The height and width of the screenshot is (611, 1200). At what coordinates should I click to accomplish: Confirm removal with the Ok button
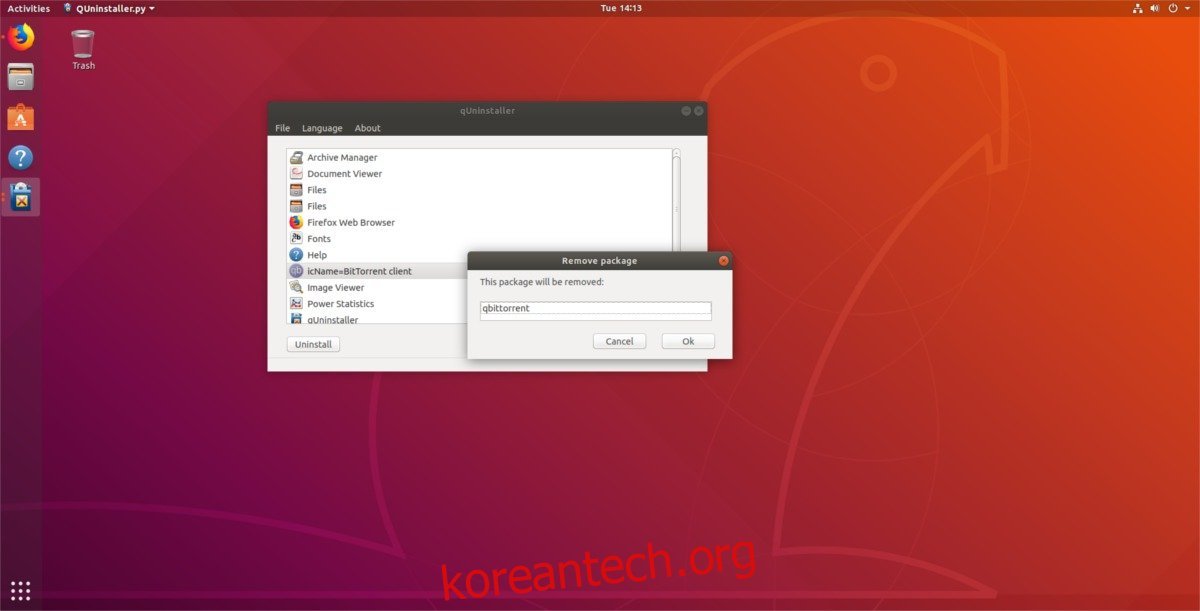pyautogui.click(x=687, y=340)
